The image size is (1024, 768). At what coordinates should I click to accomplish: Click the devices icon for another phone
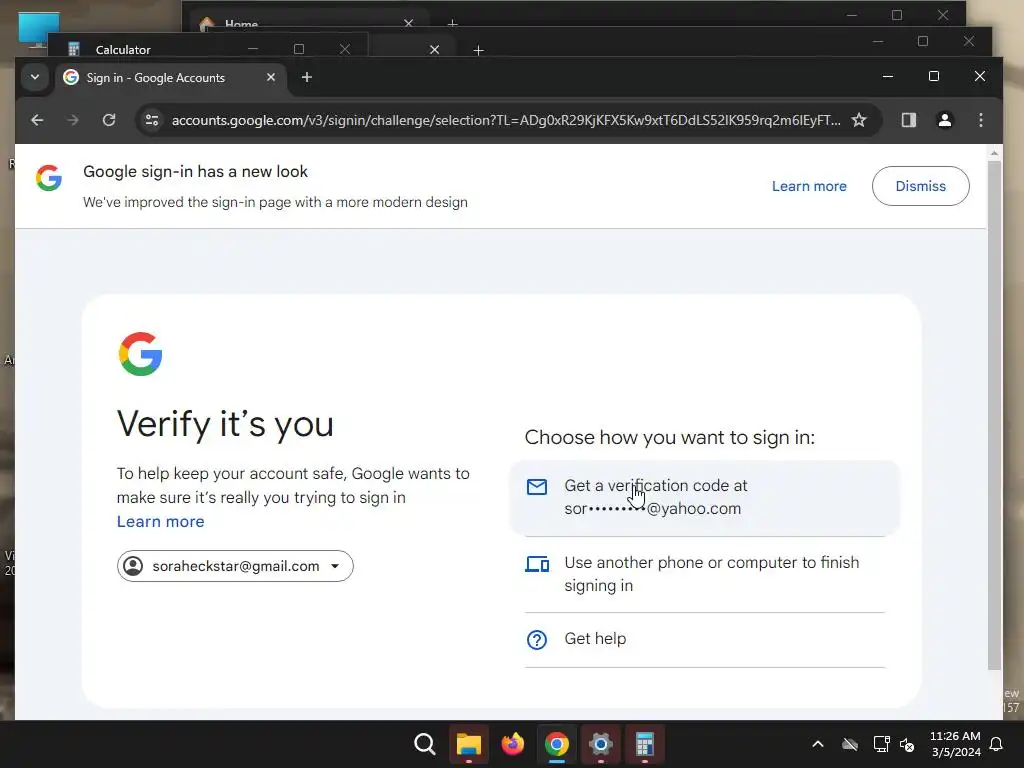coord(537,564)
